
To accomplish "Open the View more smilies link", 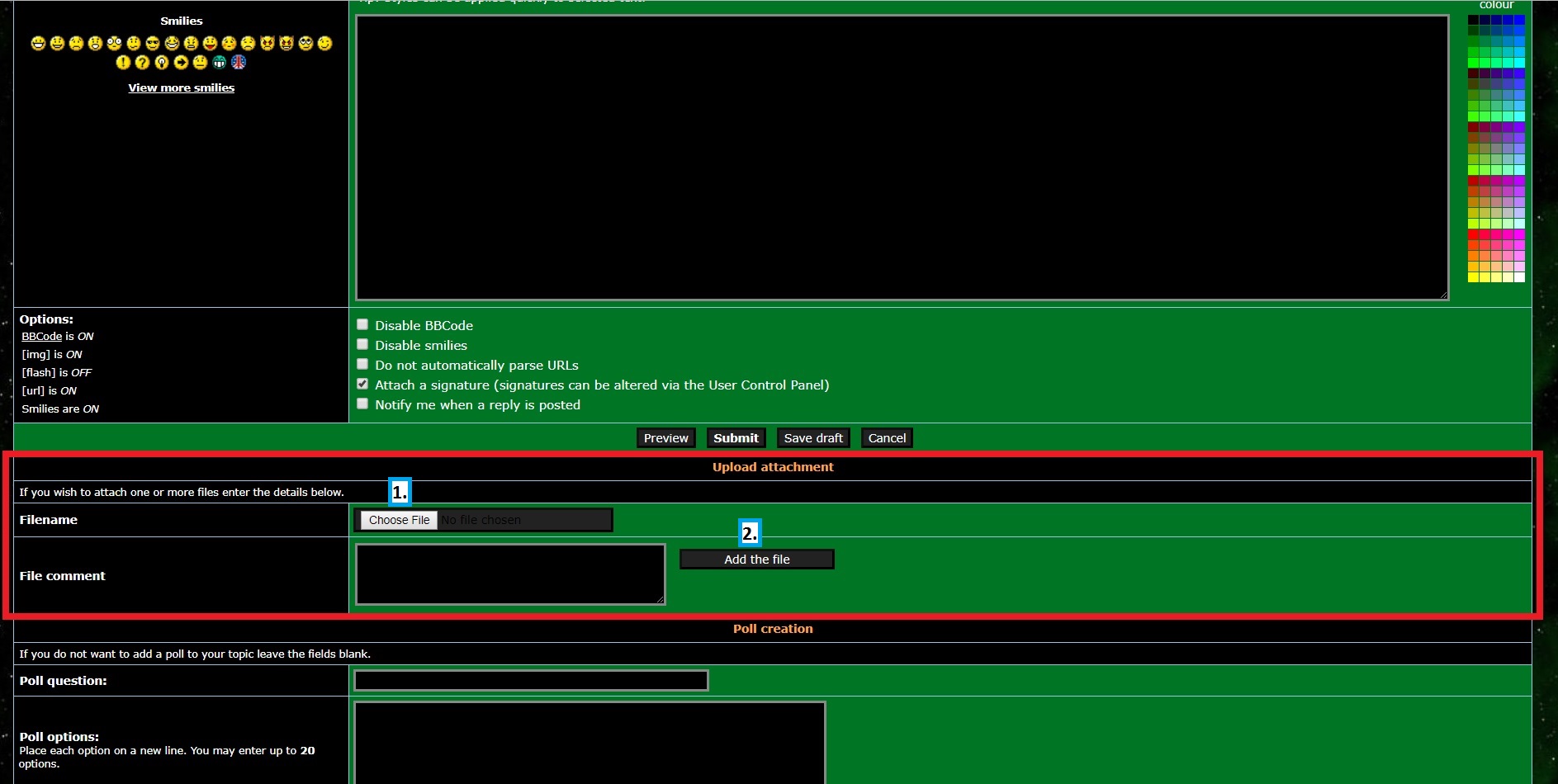I will pyautogui.click(x=181, y=87).
